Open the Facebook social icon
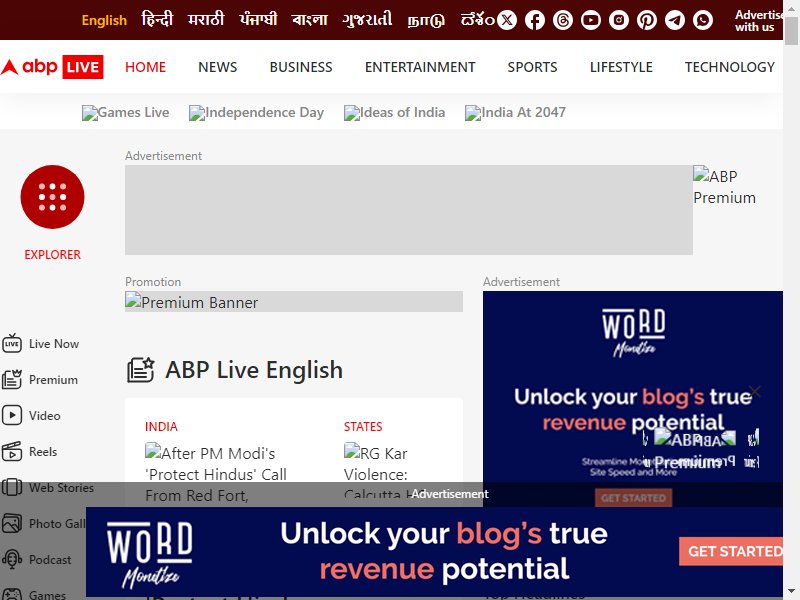This screenshot has height=600, width=800. [535, 20]
